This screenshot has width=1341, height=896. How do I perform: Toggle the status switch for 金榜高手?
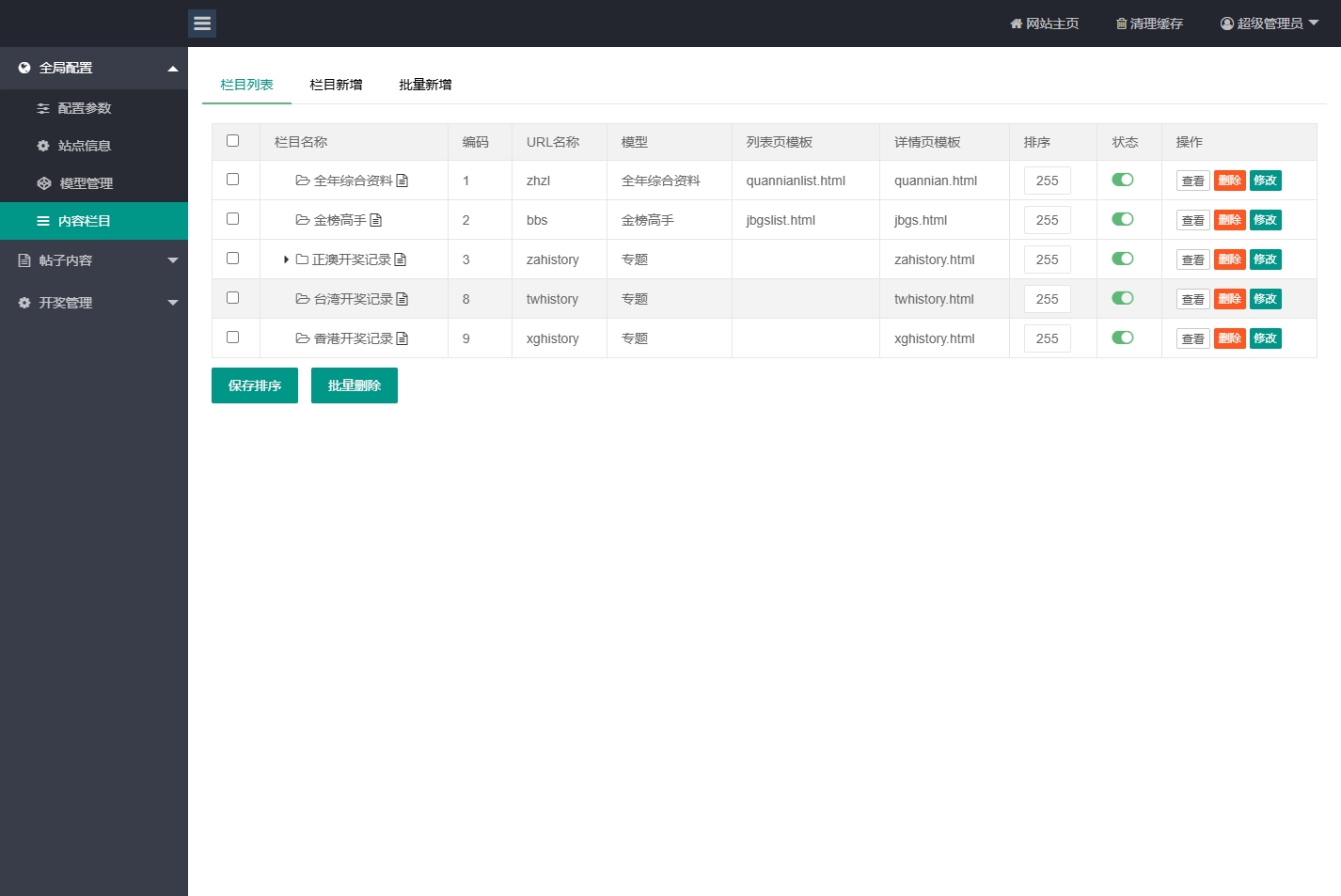1123,219
